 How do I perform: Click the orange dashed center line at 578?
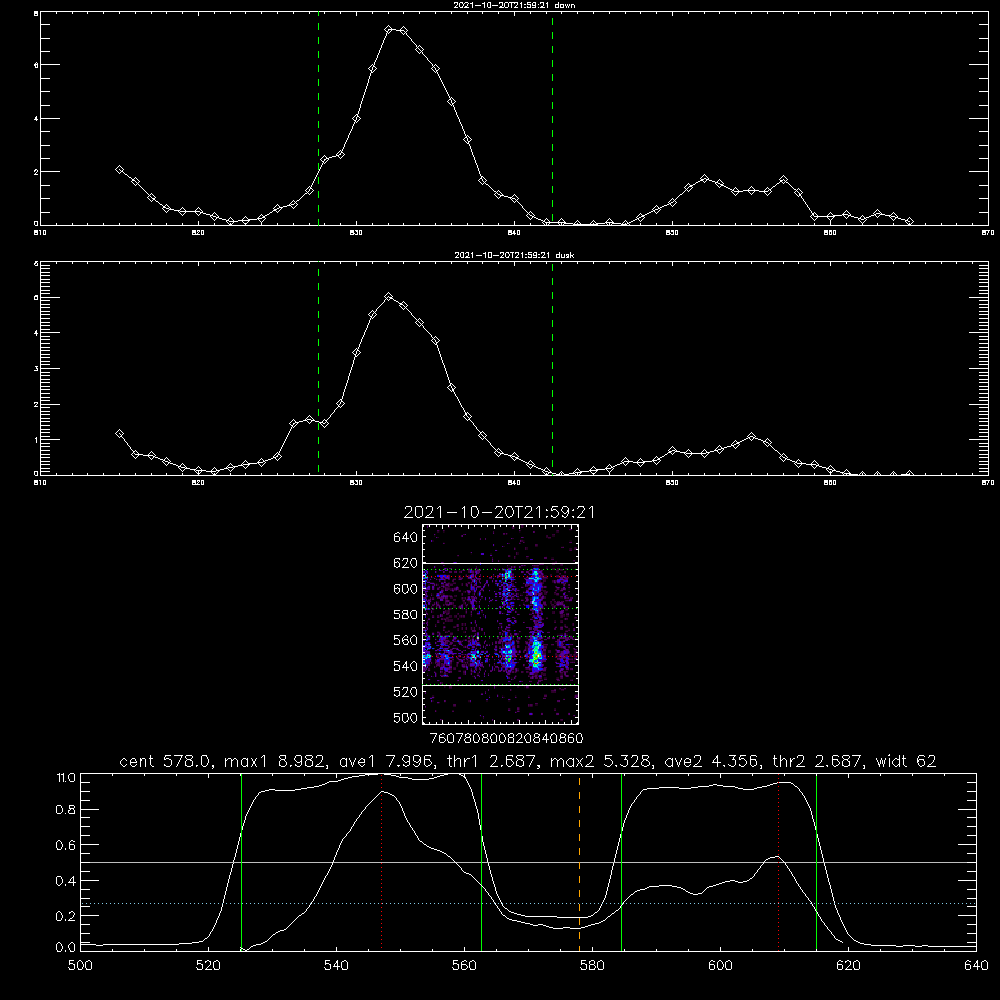click(580, 861)
